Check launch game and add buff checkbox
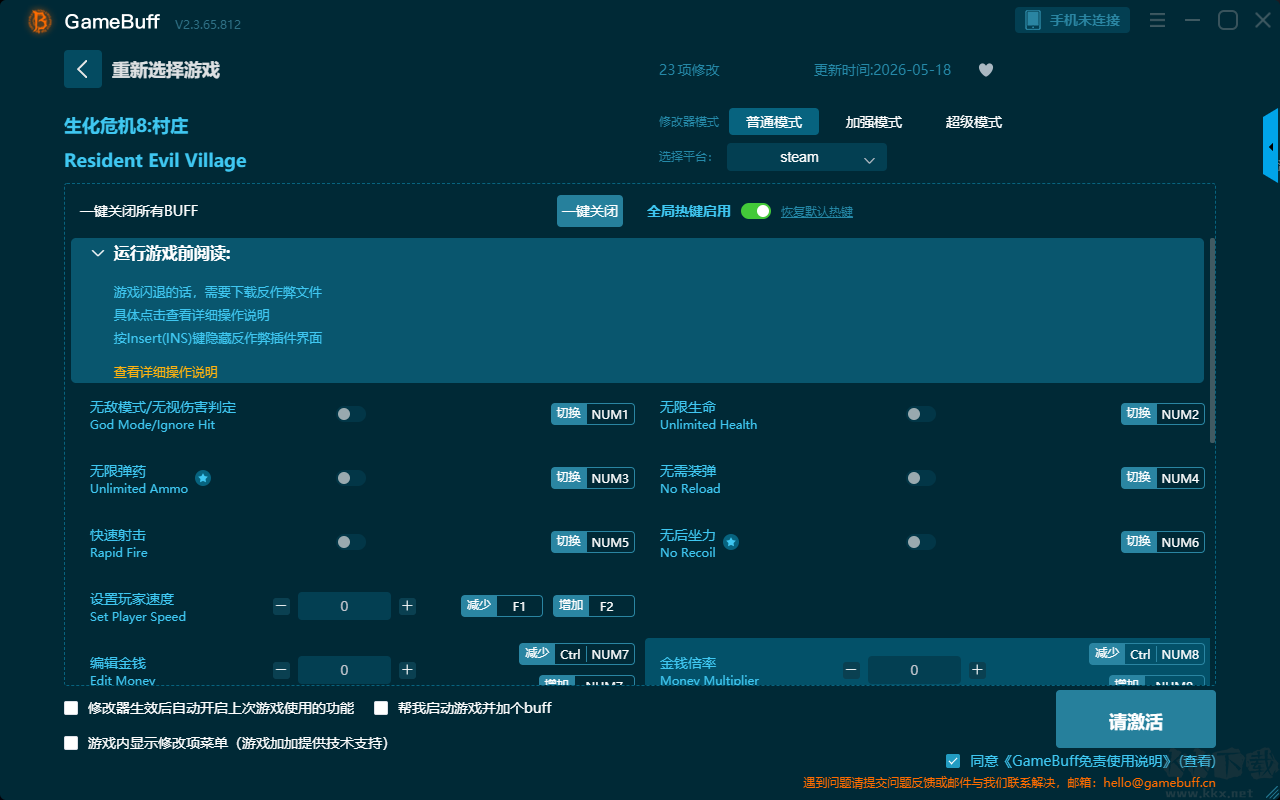1280x800 pixels. click(381, 708)
